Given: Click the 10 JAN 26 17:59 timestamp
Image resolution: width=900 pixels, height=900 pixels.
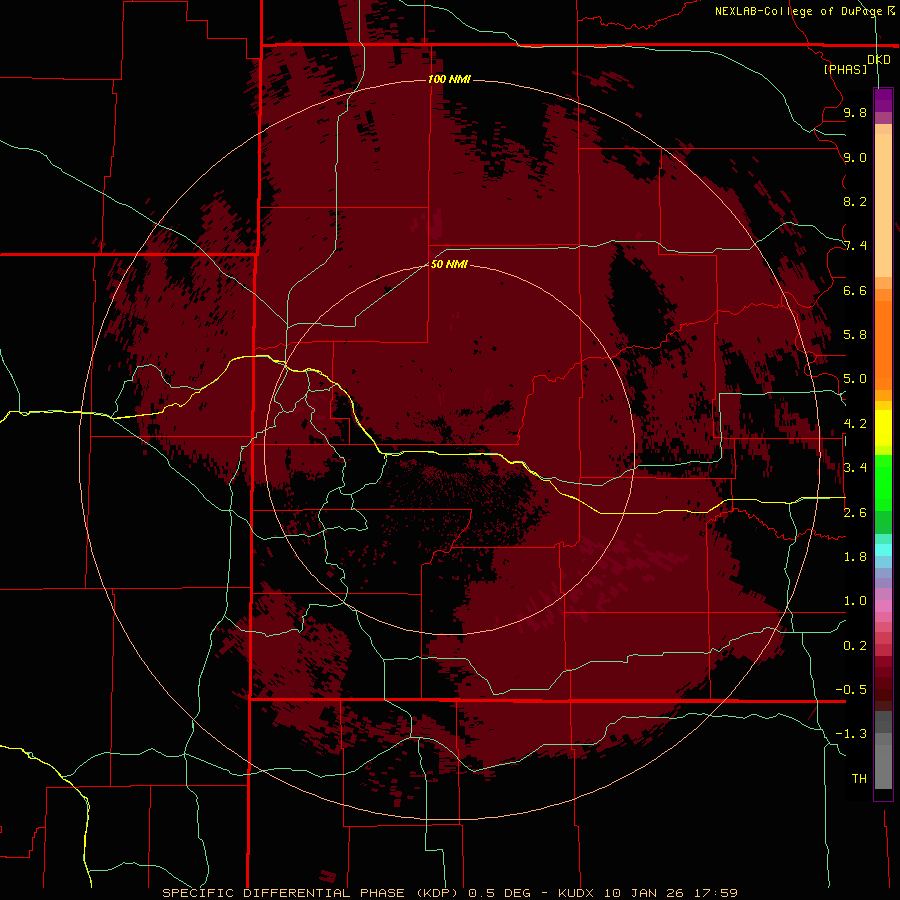Looking at the screenshot, I should pyautogui.click(x=670, y=893).
